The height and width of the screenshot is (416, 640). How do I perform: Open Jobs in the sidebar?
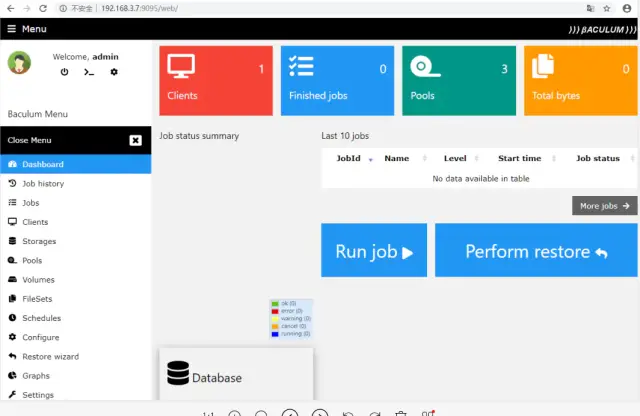pyautogui.click(x=76, y=202)
